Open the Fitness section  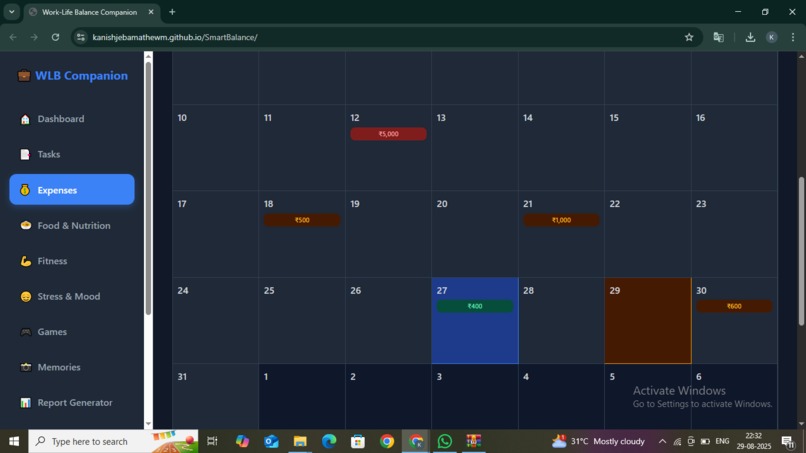[x=72, y=261]
